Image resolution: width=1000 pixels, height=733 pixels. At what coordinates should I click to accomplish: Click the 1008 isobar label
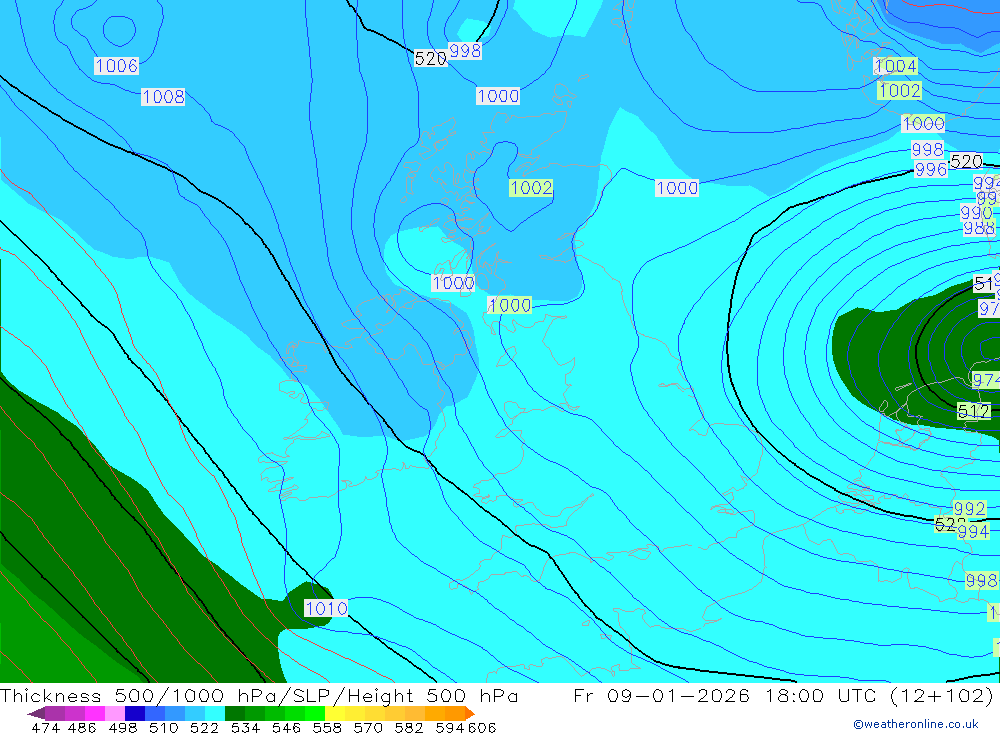click(163, 97)
